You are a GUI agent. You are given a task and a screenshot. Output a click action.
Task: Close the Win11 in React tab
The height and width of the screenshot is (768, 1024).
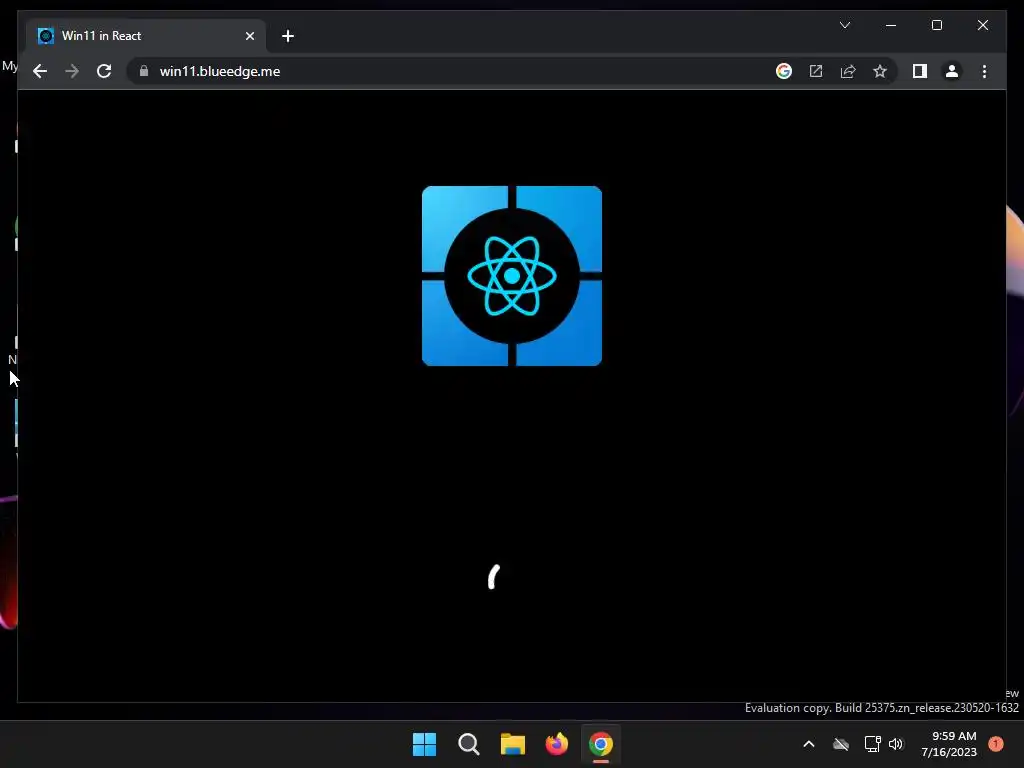point(249,36)
